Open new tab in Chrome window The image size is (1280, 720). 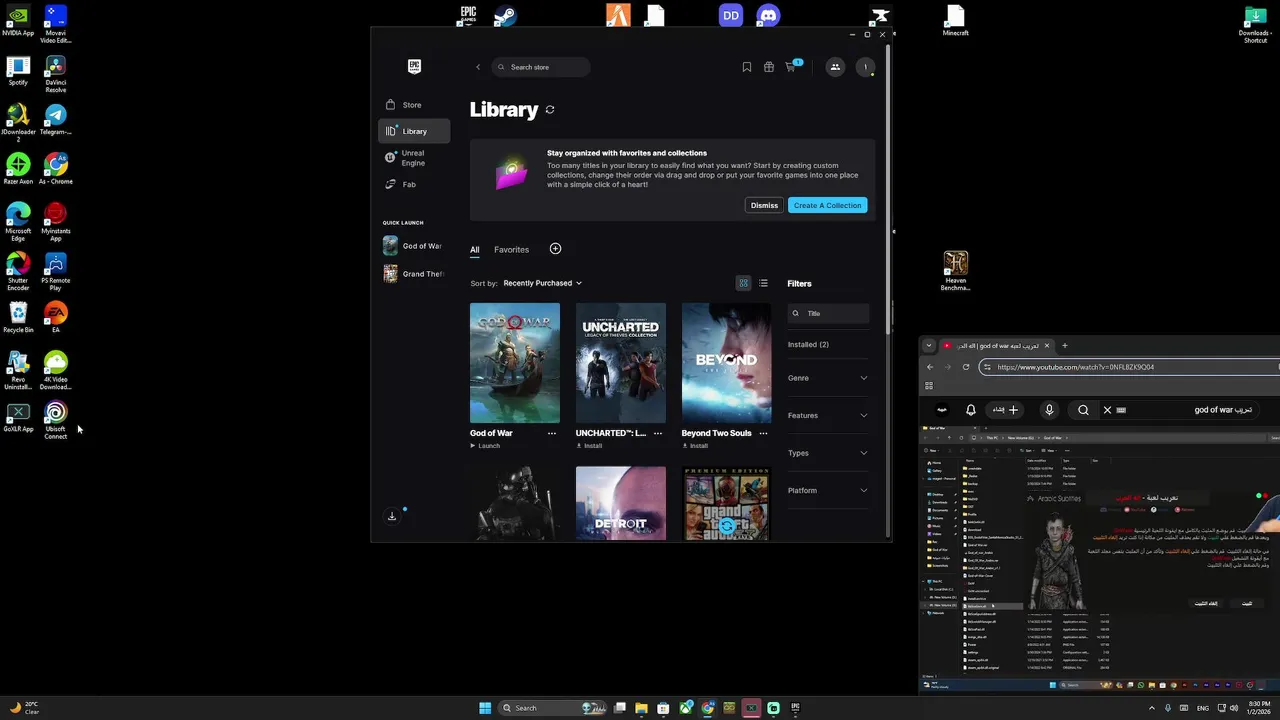[1064, 346]
